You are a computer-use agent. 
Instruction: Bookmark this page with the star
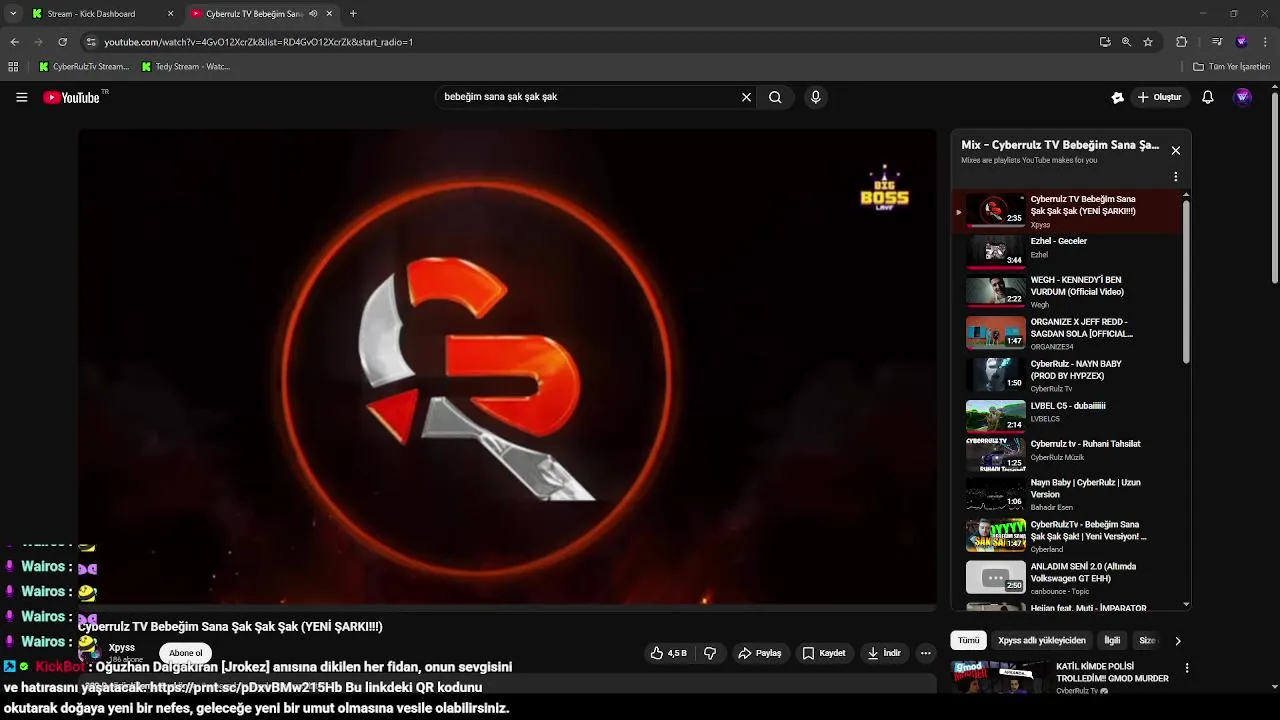[x=1148, y=42]
